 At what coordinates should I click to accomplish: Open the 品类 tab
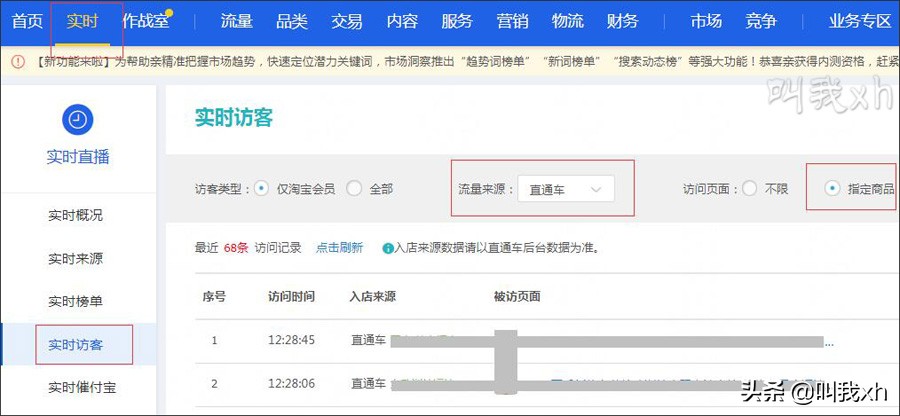coord(292,22)
